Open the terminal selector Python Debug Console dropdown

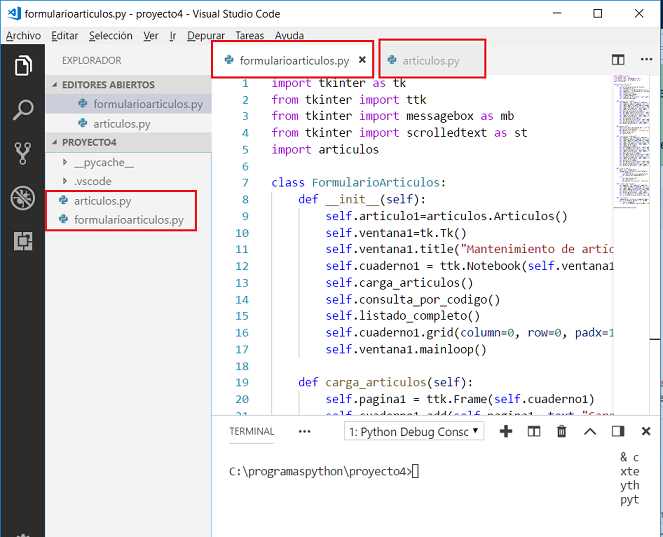pyautogui.click(x=414, y=432)
